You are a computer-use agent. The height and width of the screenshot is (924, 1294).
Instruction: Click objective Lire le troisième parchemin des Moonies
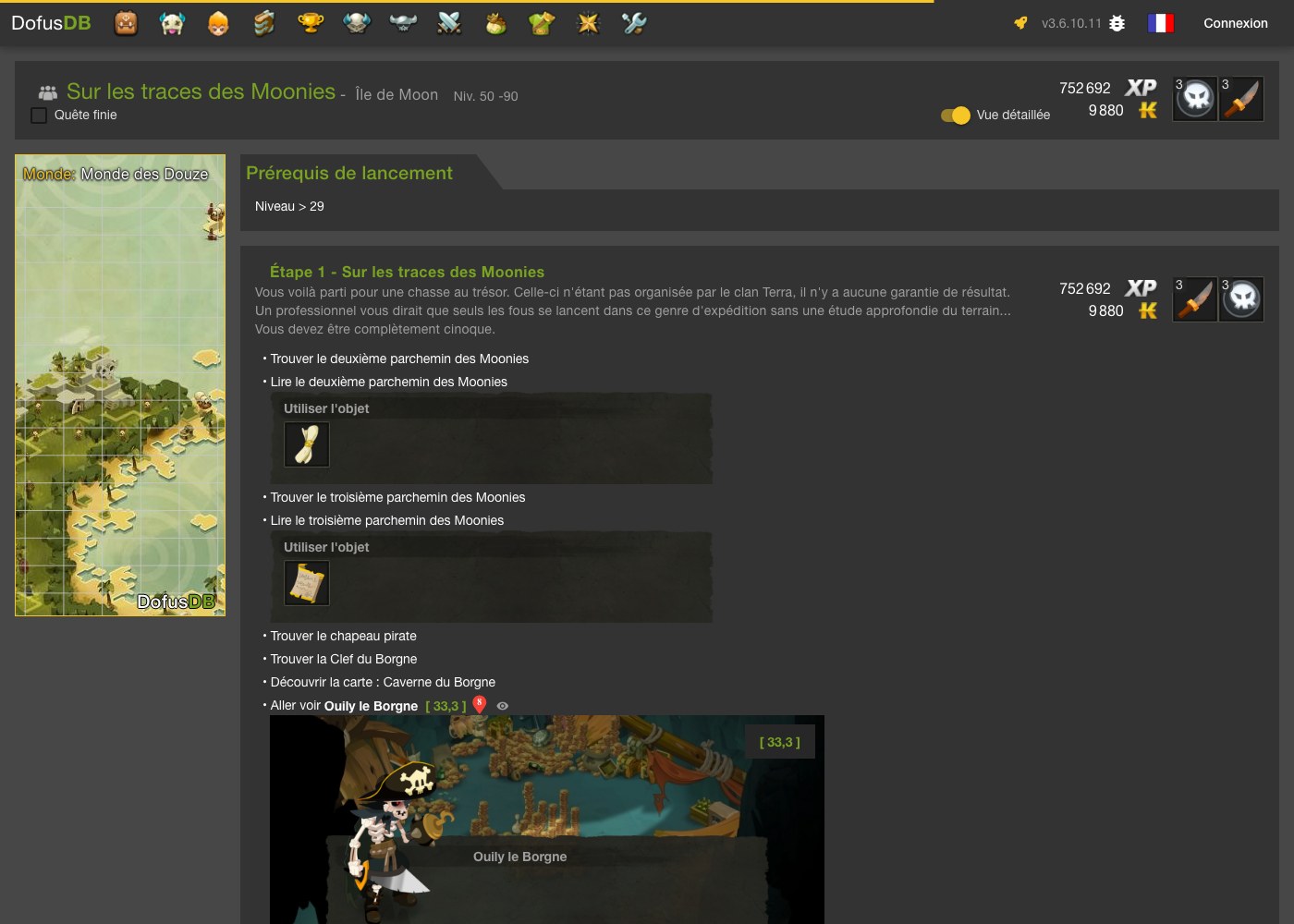387,520
